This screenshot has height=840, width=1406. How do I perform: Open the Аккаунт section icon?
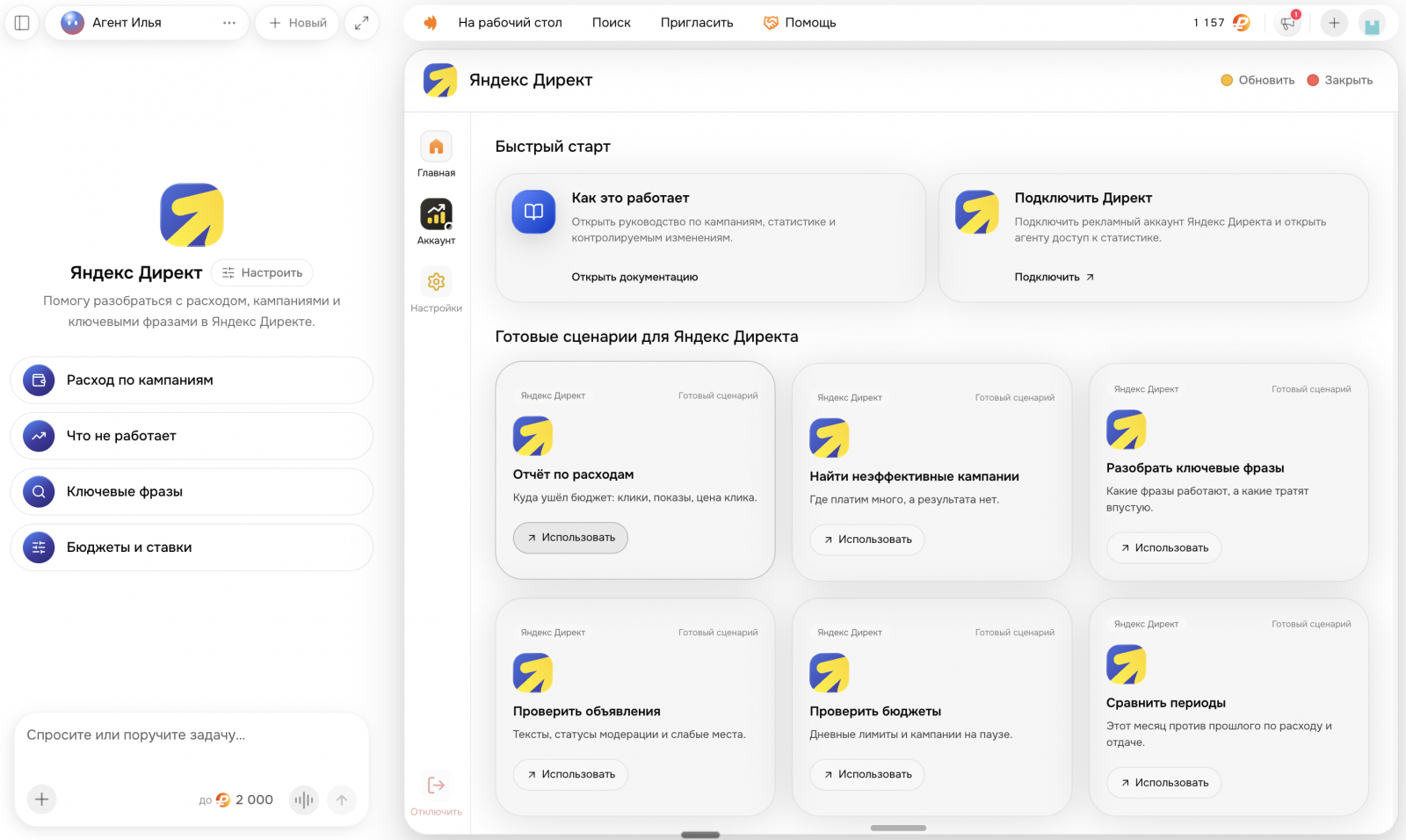pos(436,214)
